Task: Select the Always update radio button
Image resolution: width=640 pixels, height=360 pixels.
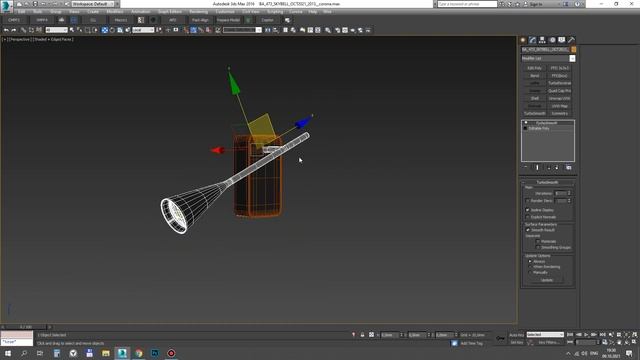Action: (530, 261)
